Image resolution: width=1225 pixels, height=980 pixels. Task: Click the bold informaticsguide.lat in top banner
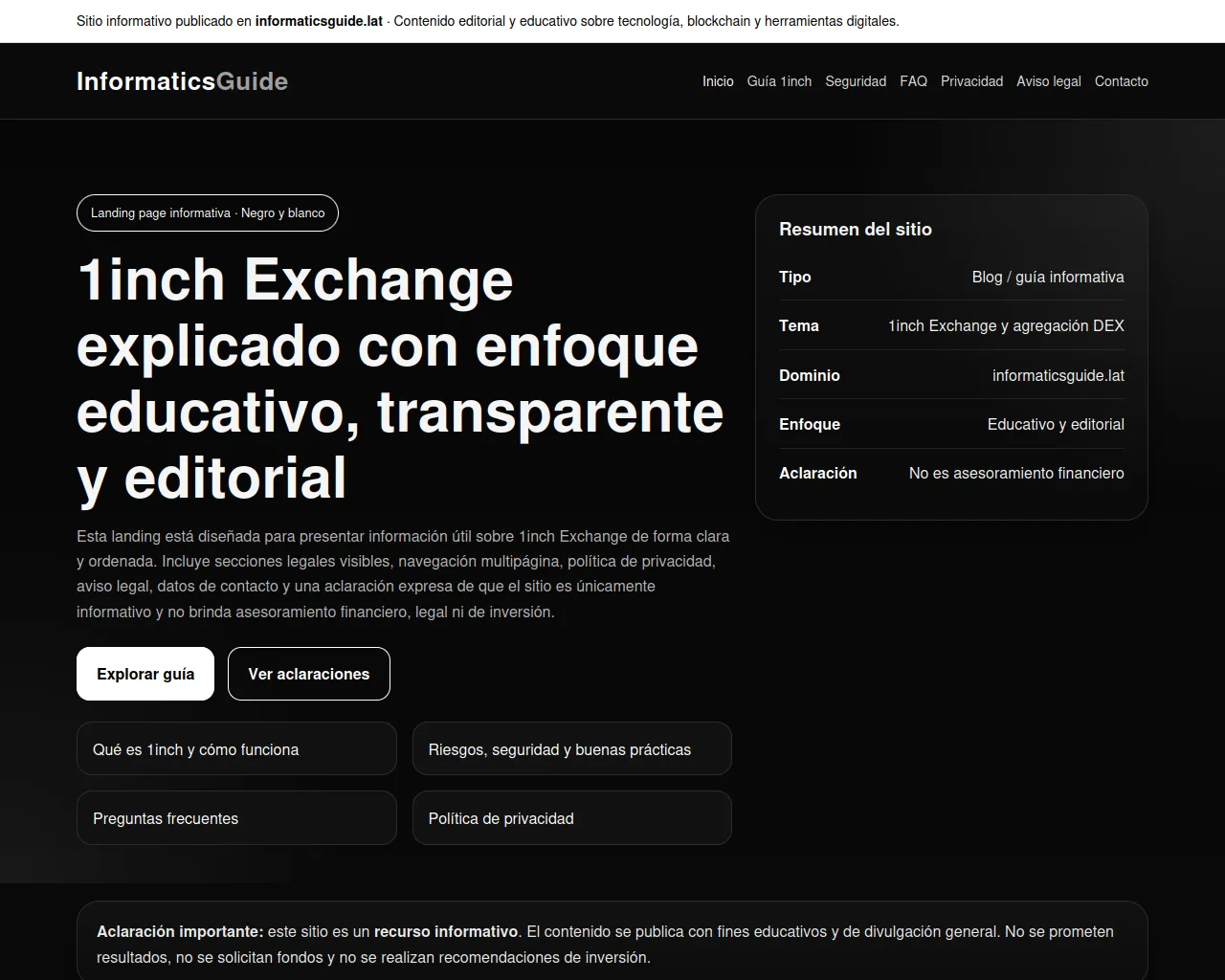pos(319,21)
